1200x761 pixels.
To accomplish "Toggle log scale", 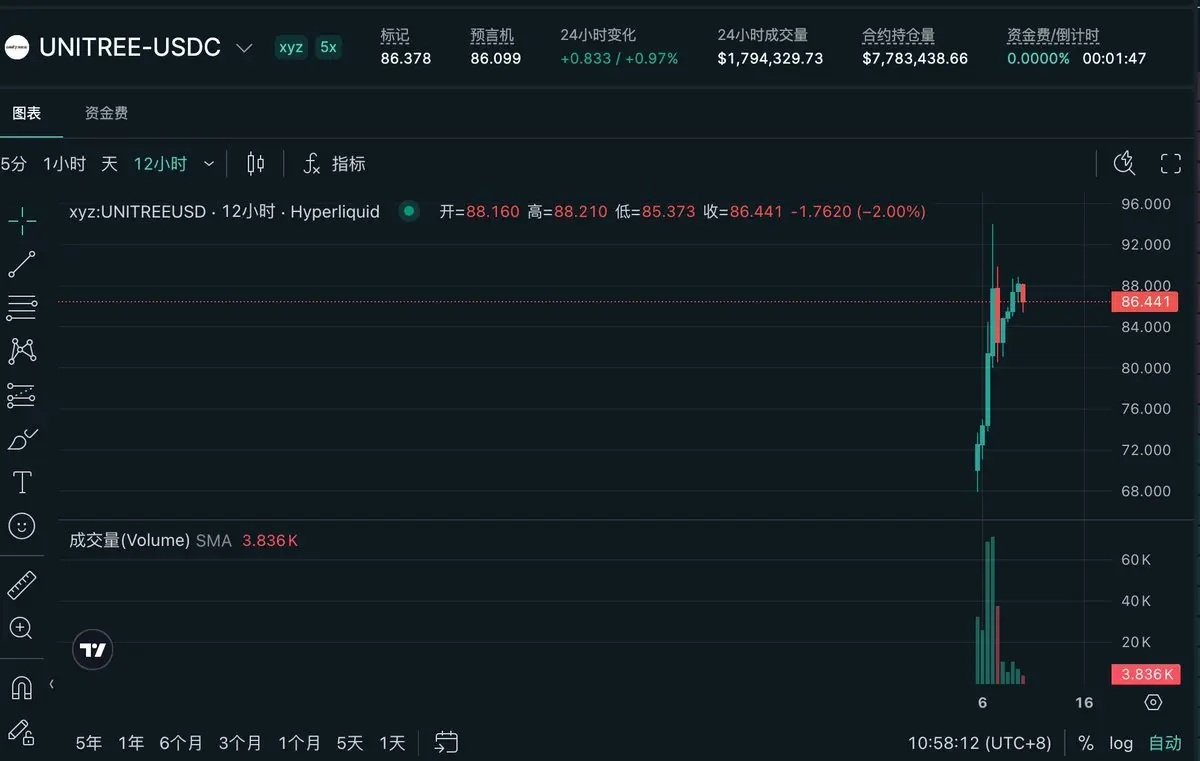I will click(x=1121, y=743).
